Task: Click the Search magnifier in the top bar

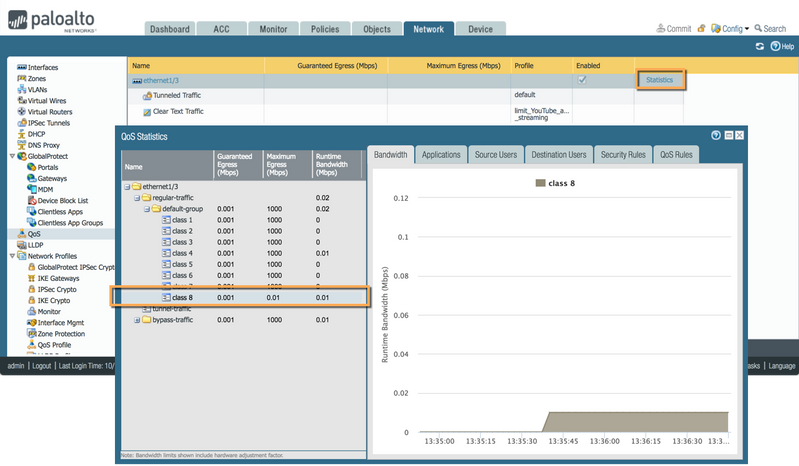Action: (759, 29)
